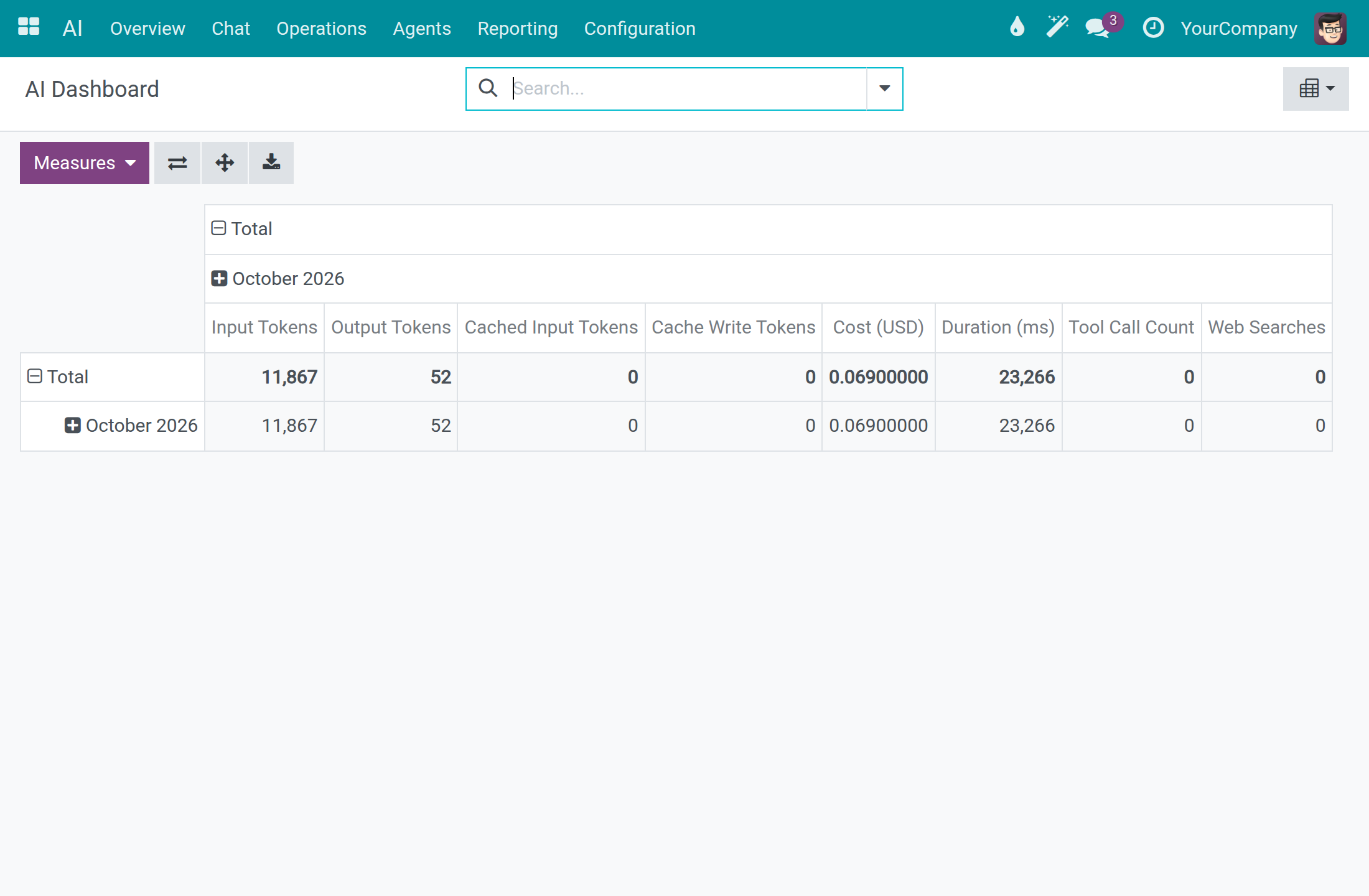1369x896 pixels.
Task: Sort by Cached Input Tokens column
Action: point(551,327)
